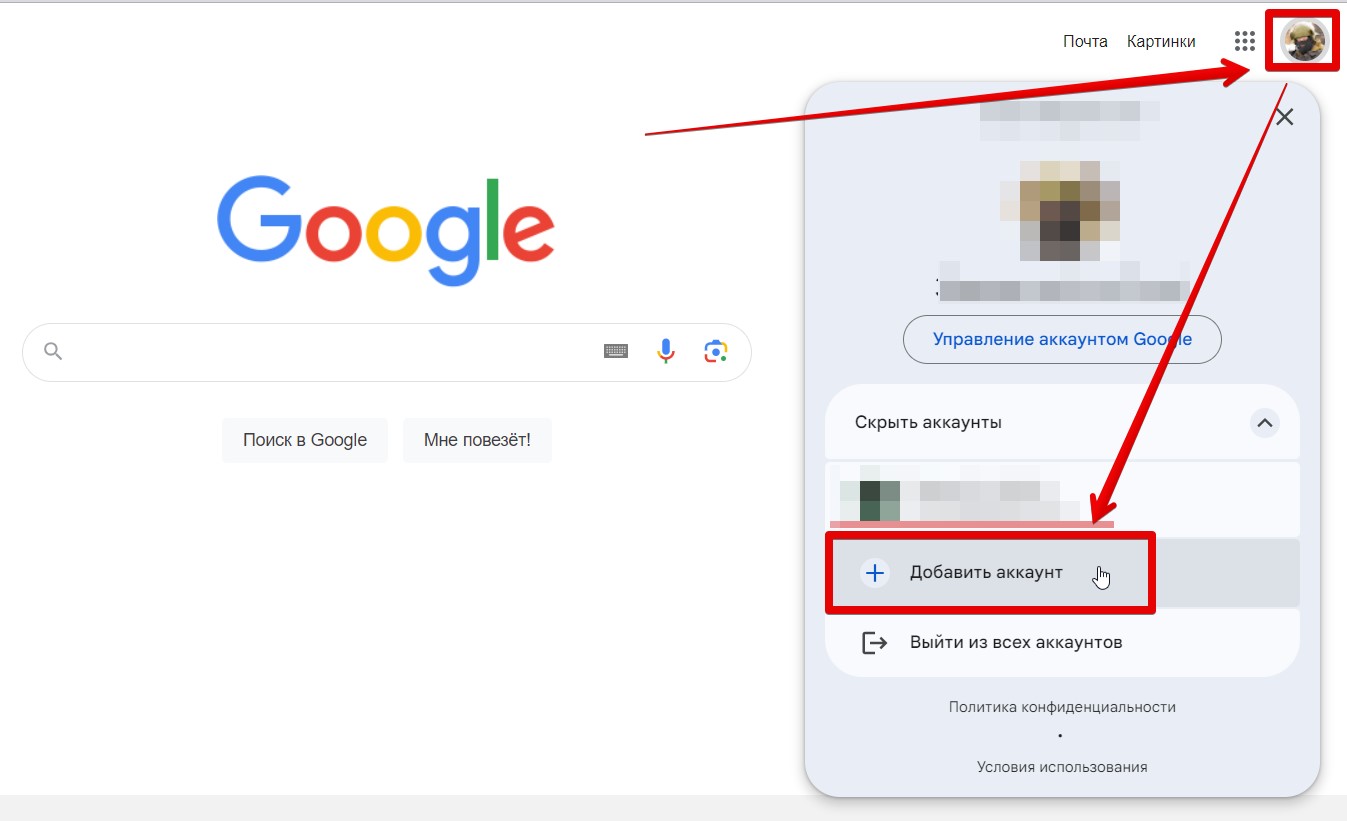Open the Google apps grid
The image size is (1347, 821).
pyautogui.click(x=1244, y=41)
